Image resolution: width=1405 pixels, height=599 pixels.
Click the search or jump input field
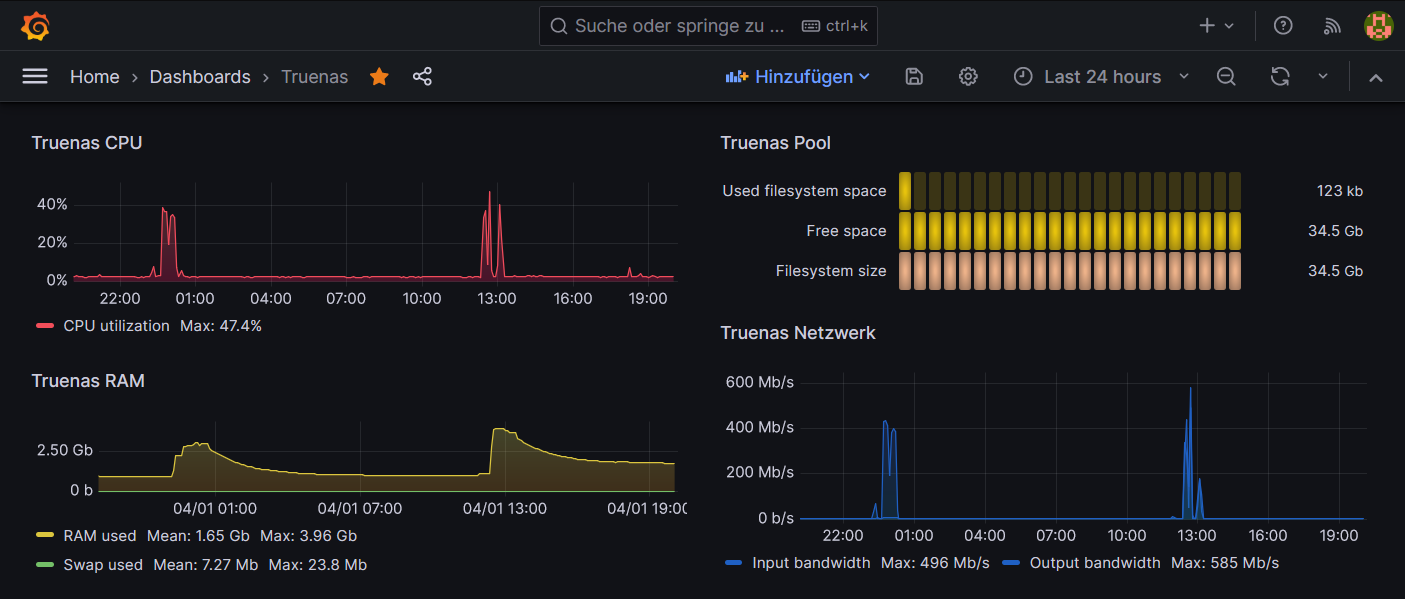(x=708, y=26)
